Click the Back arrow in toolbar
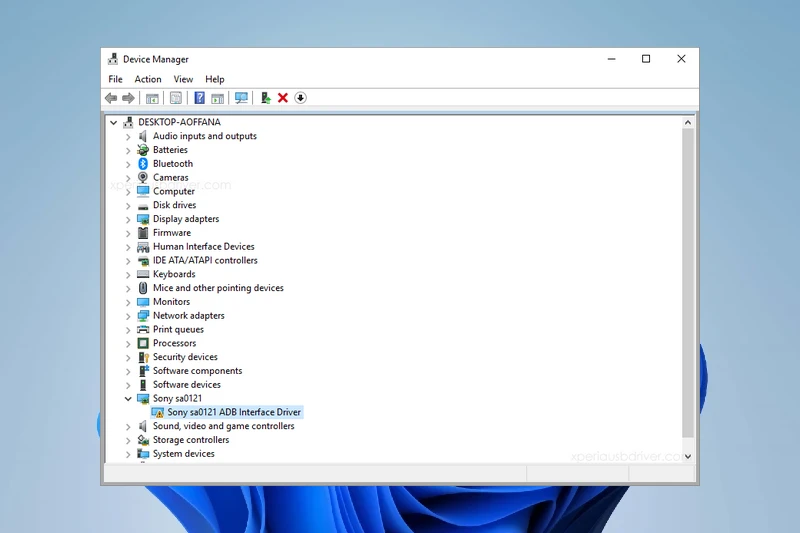 (111, 98)
